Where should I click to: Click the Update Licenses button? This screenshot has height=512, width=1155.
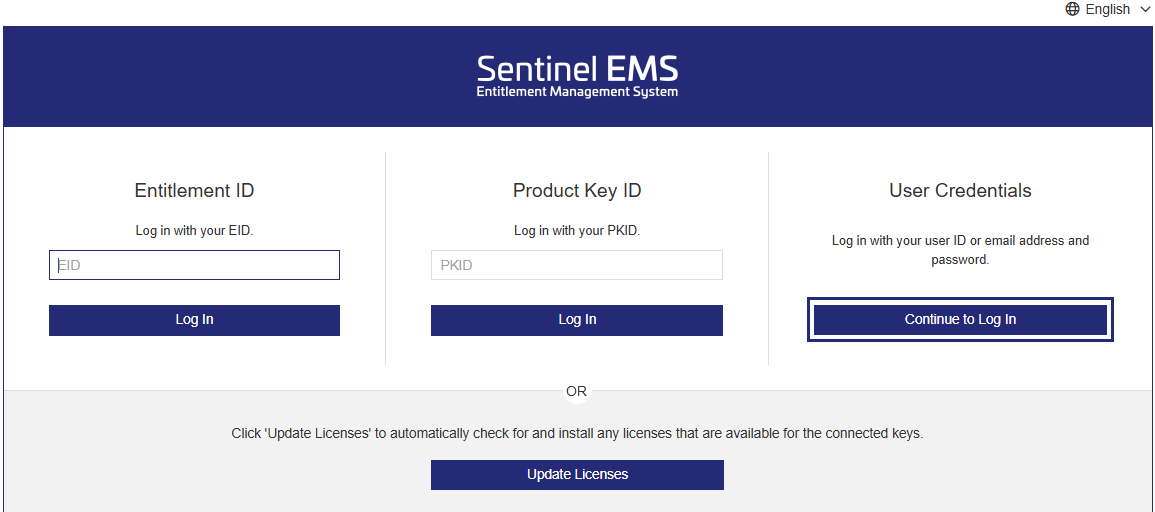point(577,475)
